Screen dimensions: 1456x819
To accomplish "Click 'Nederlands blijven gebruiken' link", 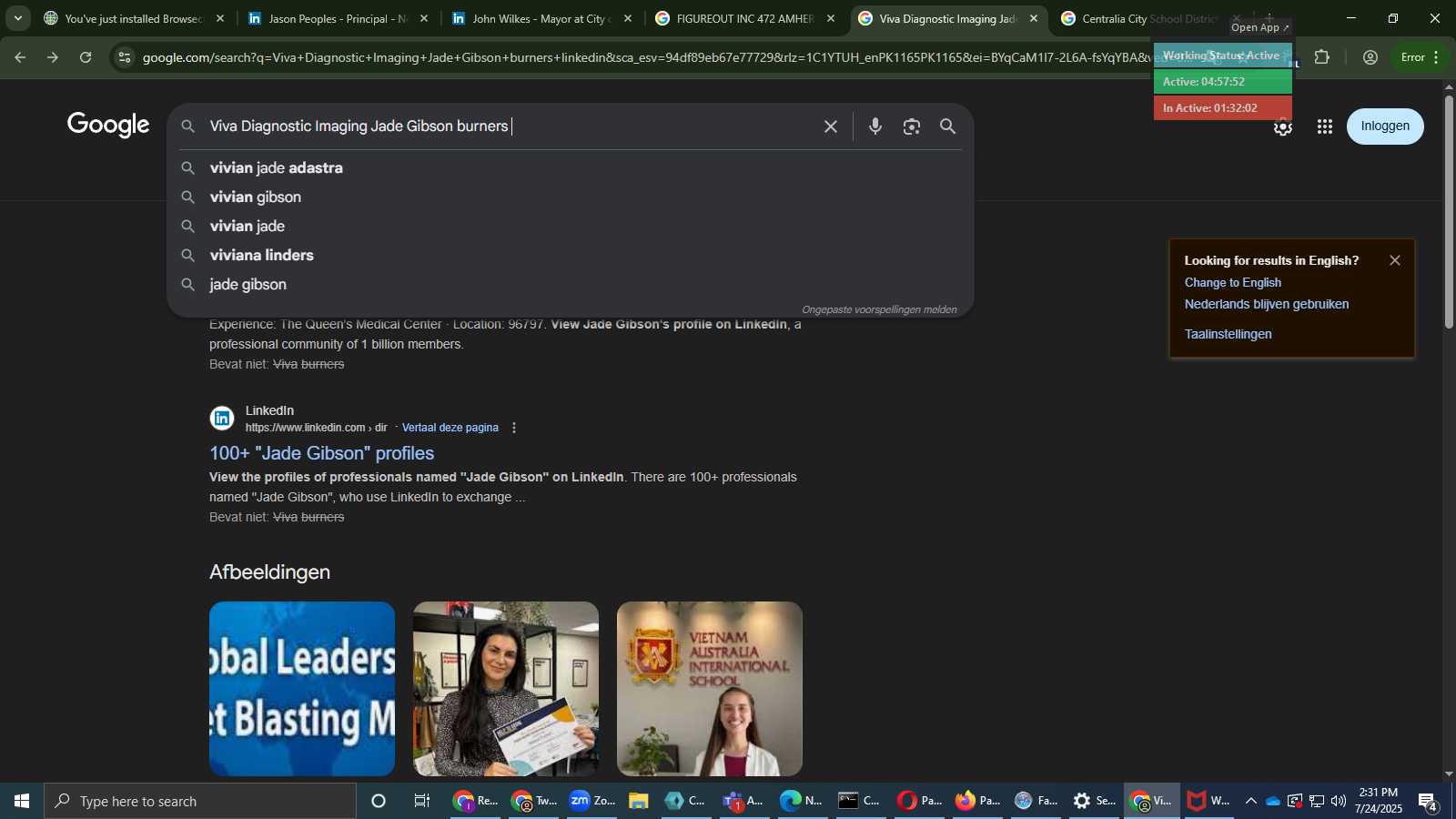I will click(x=1267, y=305).
